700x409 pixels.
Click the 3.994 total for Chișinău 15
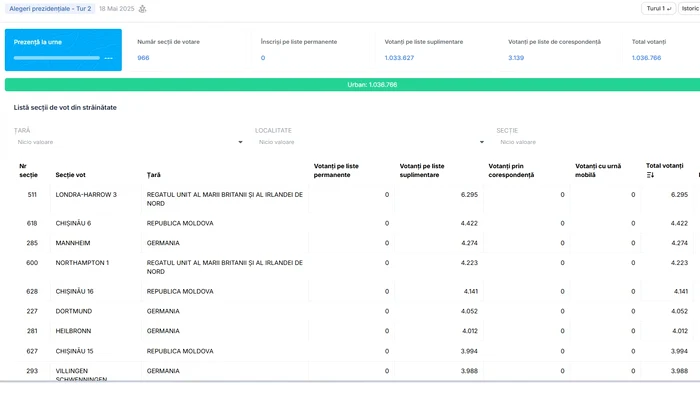679,351
